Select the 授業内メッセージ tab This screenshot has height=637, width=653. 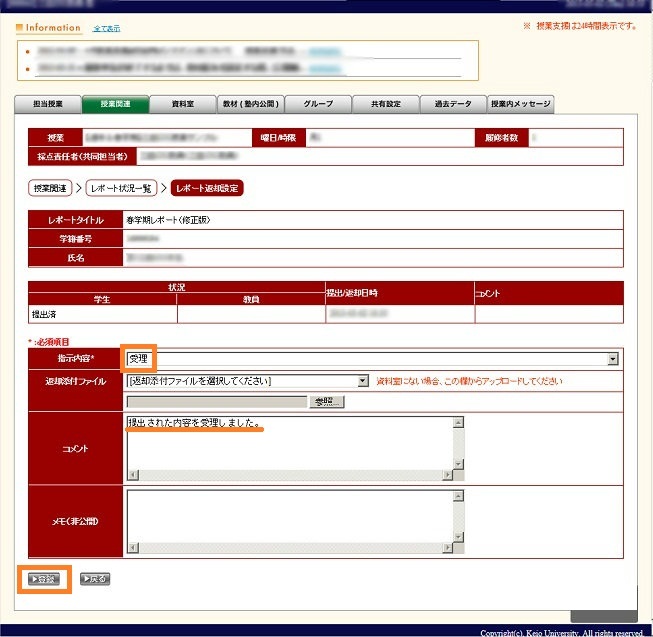(x=521, y=104)
